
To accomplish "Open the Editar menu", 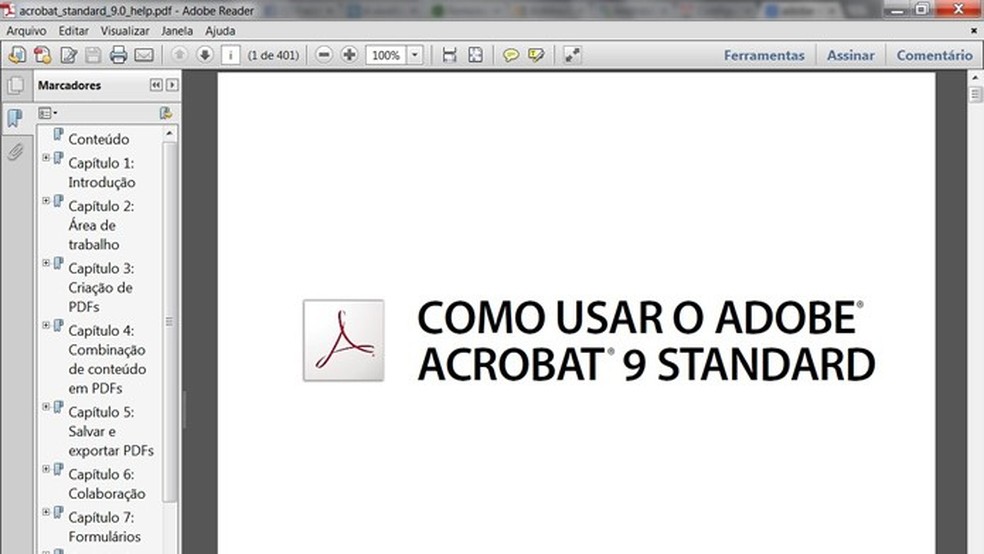I will click(x=73, y=31).
